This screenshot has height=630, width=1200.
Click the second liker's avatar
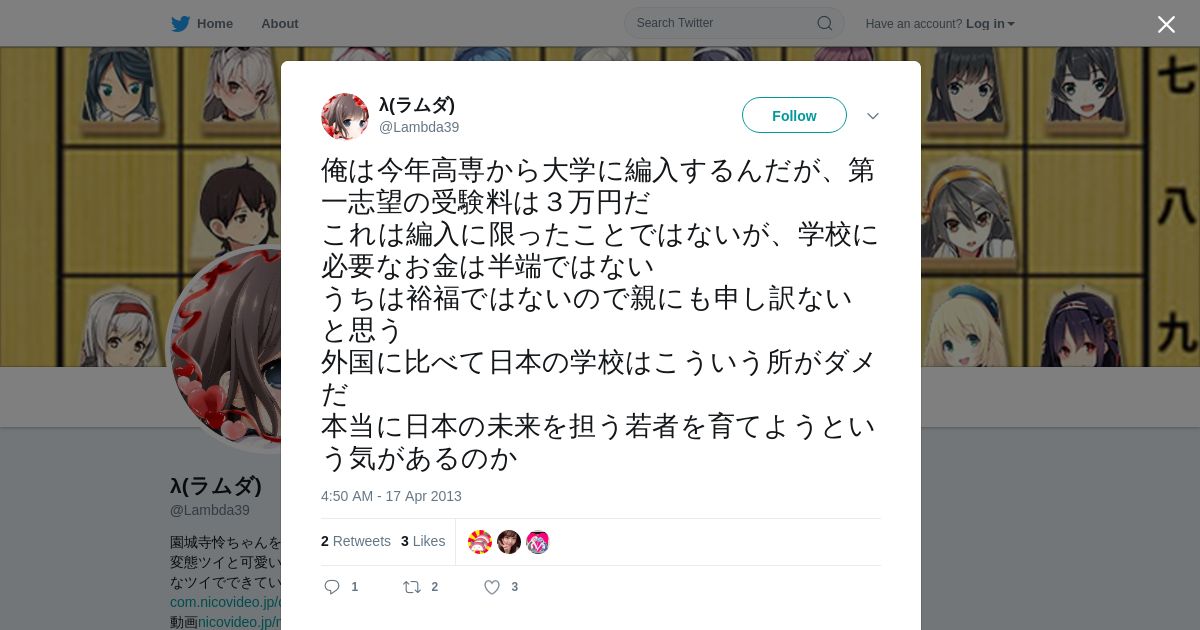[509, 542]
